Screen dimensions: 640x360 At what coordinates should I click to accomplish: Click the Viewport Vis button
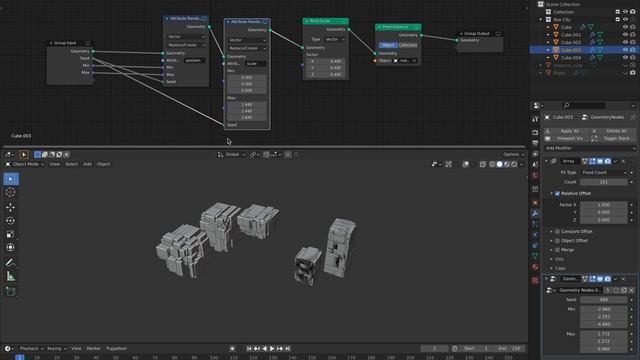point(566,139)
